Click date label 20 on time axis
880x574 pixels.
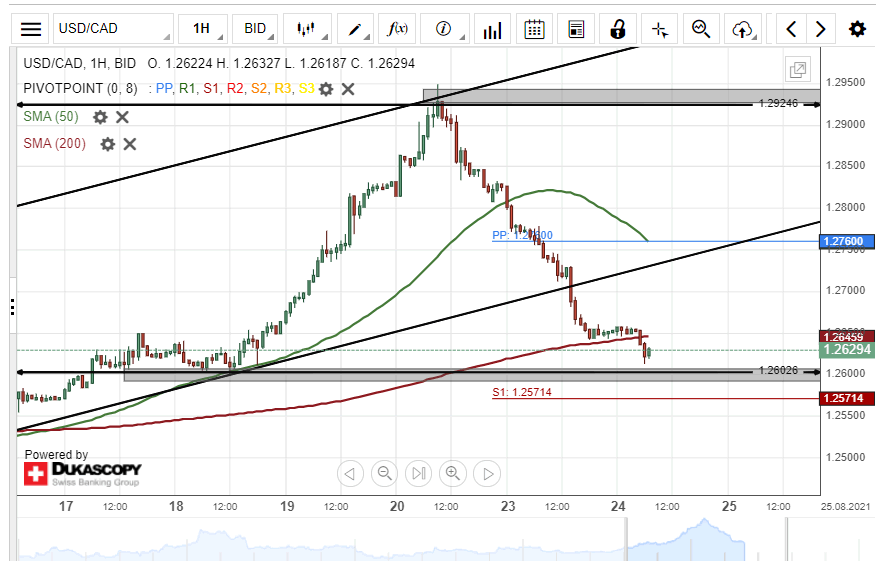click(x=397, y=506)
